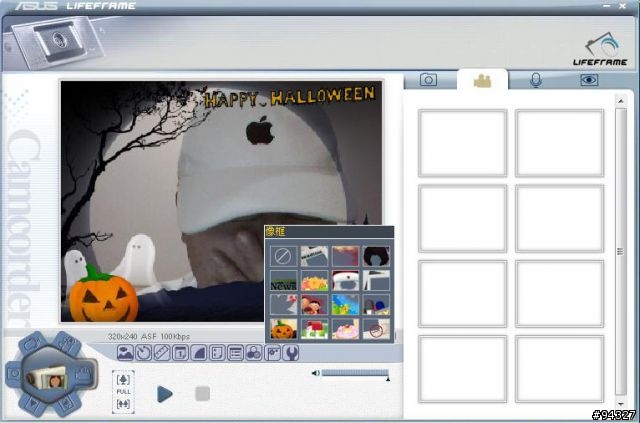Click the photo album center of the mode wheel
640x423 pixels.
[49, 378]
